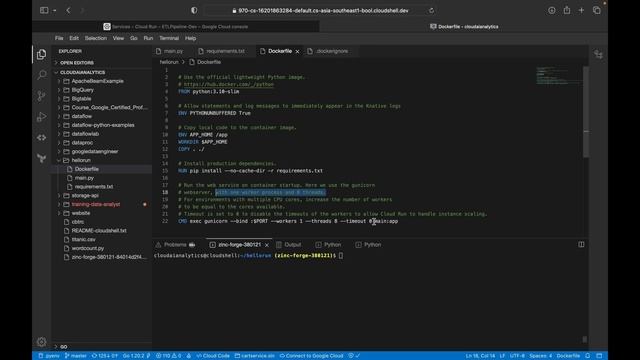Viewport: 640px width, 360px height.
Task: Expand the ApacheBeamExample folder
Action: [97, 81]
